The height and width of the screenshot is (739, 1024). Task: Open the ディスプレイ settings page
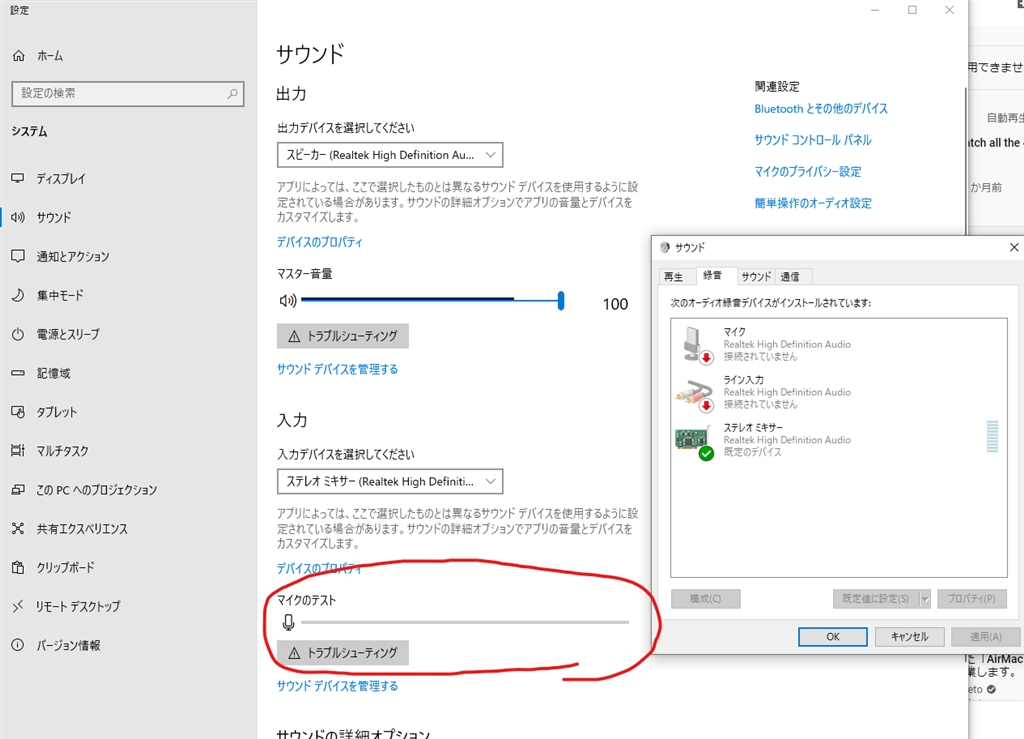pos(49,178)
